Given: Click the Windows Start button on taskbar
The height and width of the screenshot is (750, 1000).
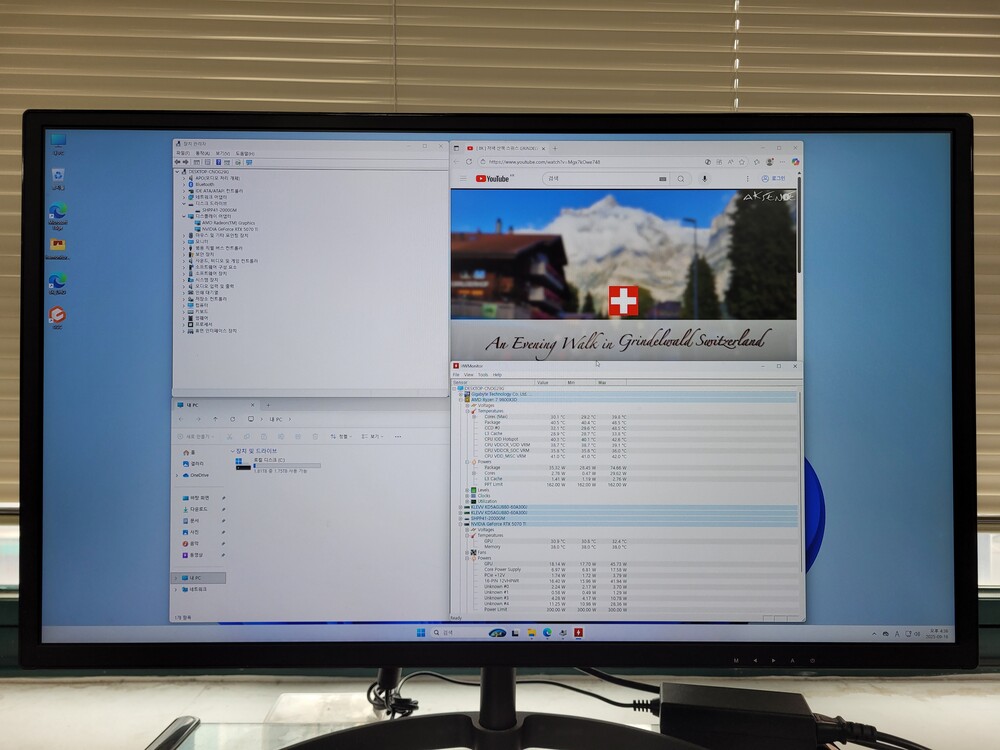Looking at the screenshot, I should click(x=420, y=632).
